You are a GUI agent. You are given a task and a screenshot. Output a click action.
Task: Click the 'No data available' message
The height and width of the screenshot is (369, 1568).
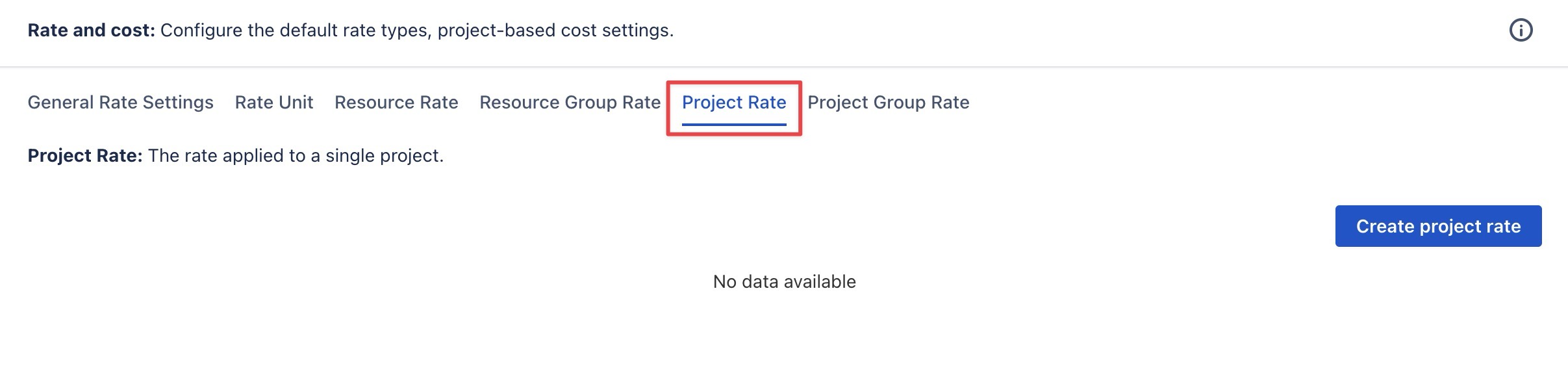tap(784, 281)
